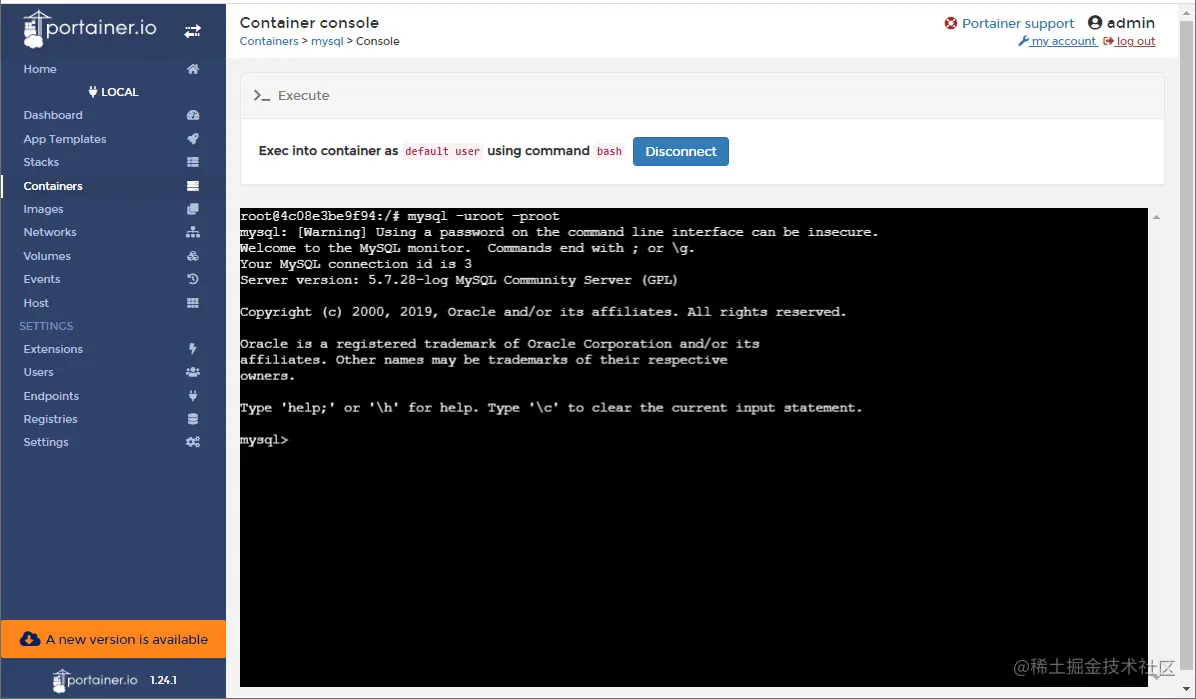Click the Home house icon

pyautogui.click(x=193, y=69)
